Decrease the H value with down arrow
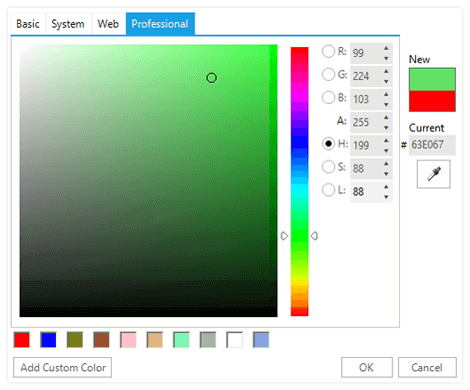The image size is (470, 390). (386, 151)
